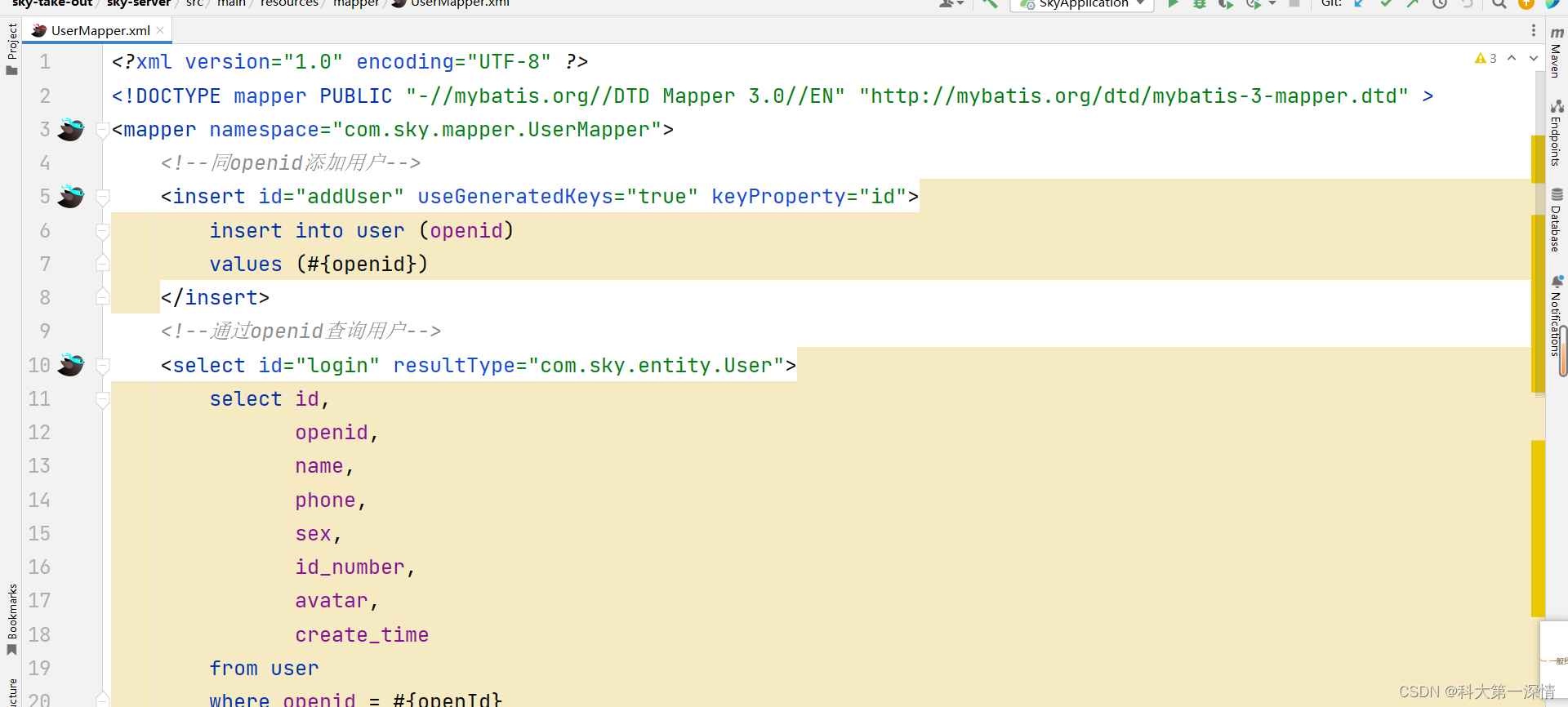
Task: Expand the dropdown arrow next to profiler
Action: tap(1272, 4)
